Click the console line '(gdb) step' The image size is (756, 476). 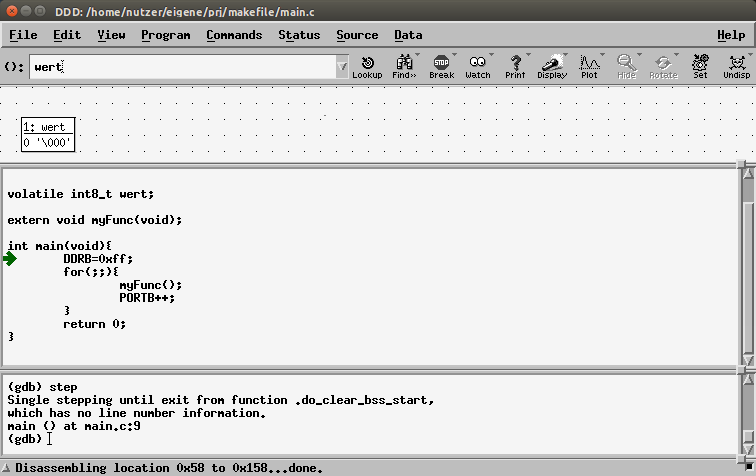[42, 387]
